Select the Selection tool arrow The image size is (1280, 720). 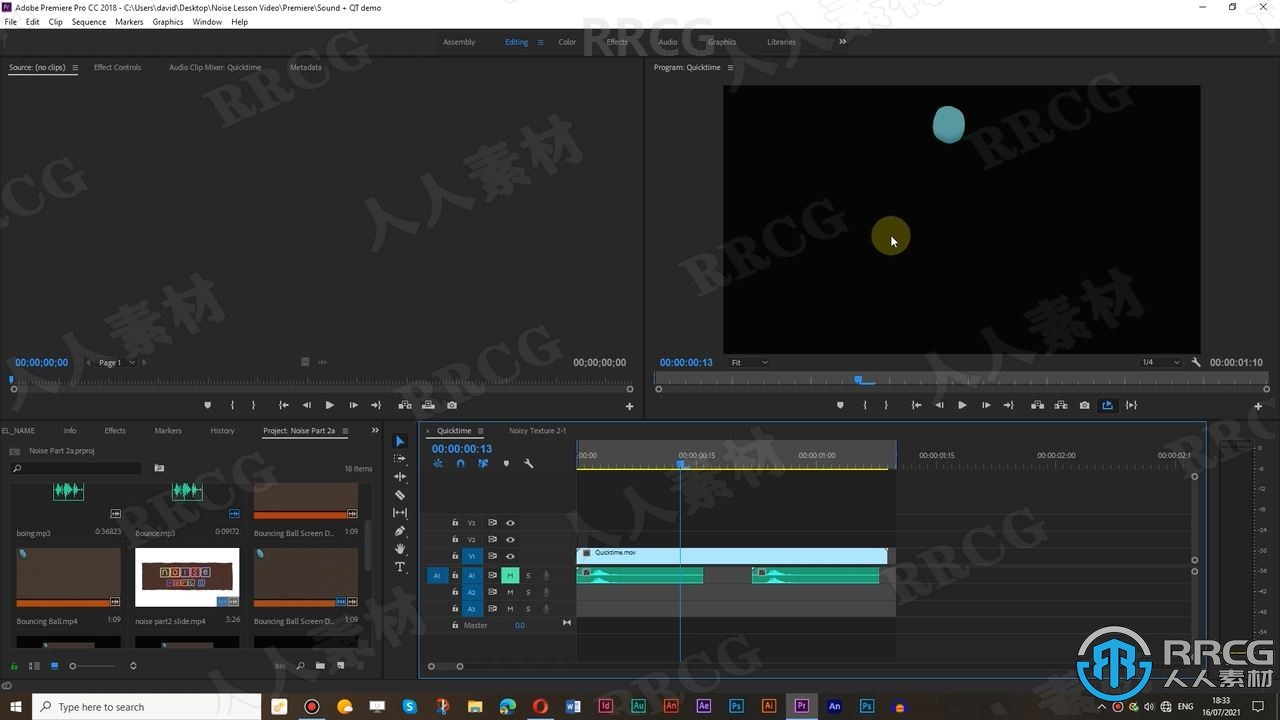coord(400,441)
